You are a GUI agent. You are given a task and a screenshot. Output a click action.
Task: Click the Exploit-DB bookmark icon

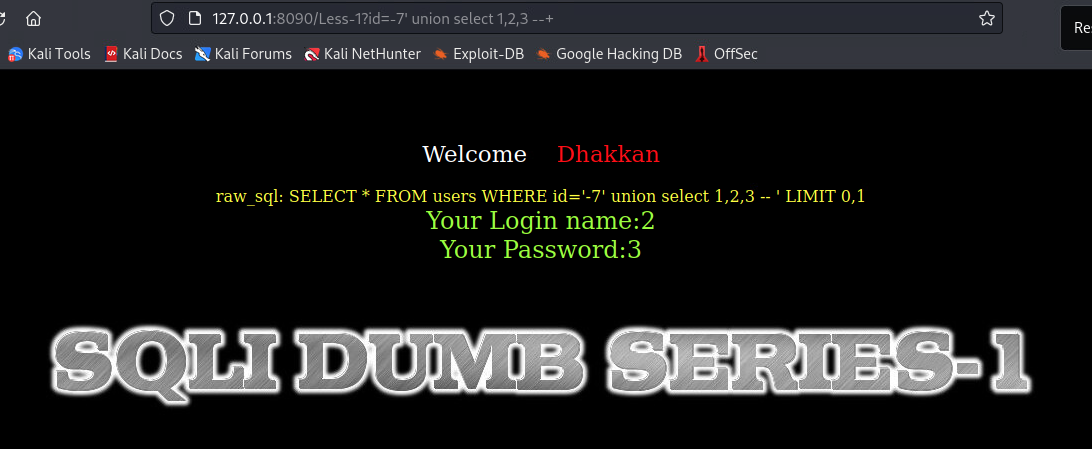point(440,54)
